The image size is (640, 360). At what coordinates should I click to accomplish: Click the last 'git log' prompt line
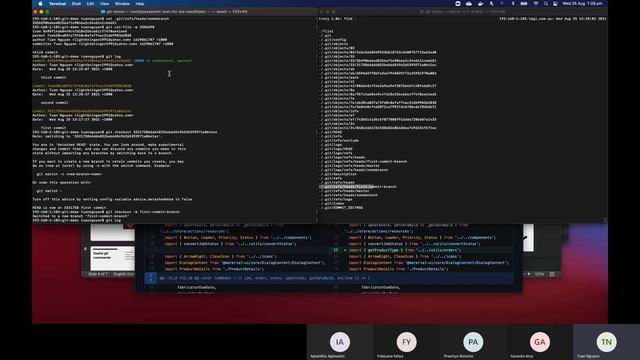pyautogui.click(x=77, y=220)
